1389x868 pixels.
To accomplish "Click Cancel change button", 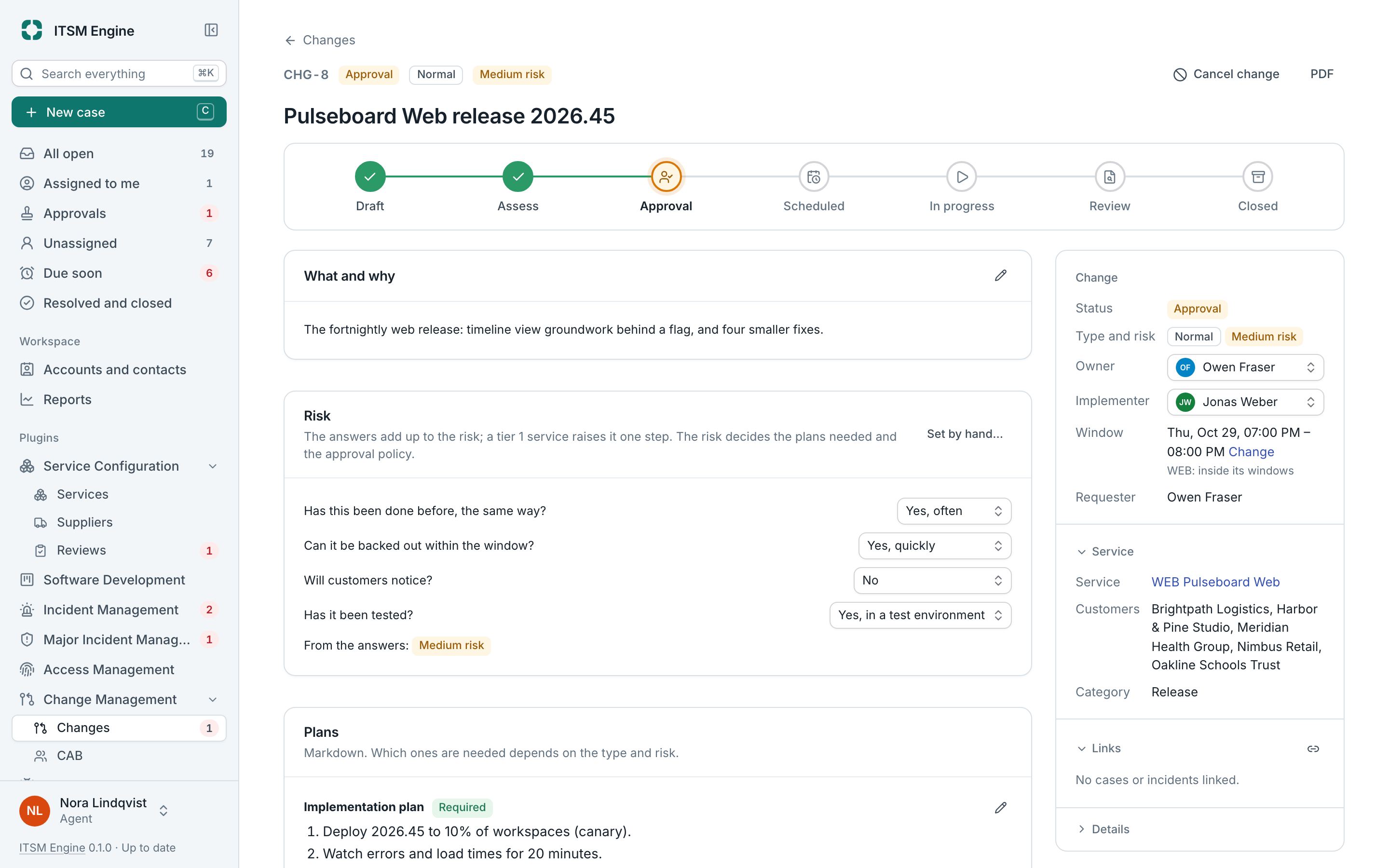I will click(x=1226, y=74).
